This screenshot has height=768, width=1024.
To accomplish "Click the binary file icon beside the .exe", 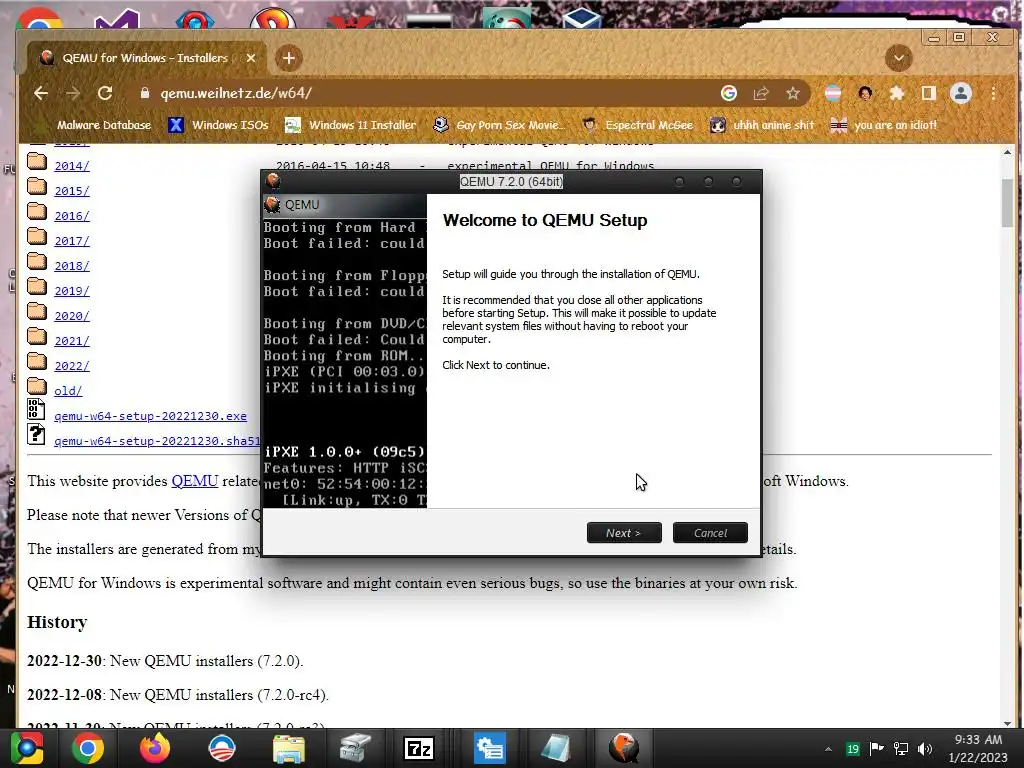I will pyautogui.click(x=36, y=410).
